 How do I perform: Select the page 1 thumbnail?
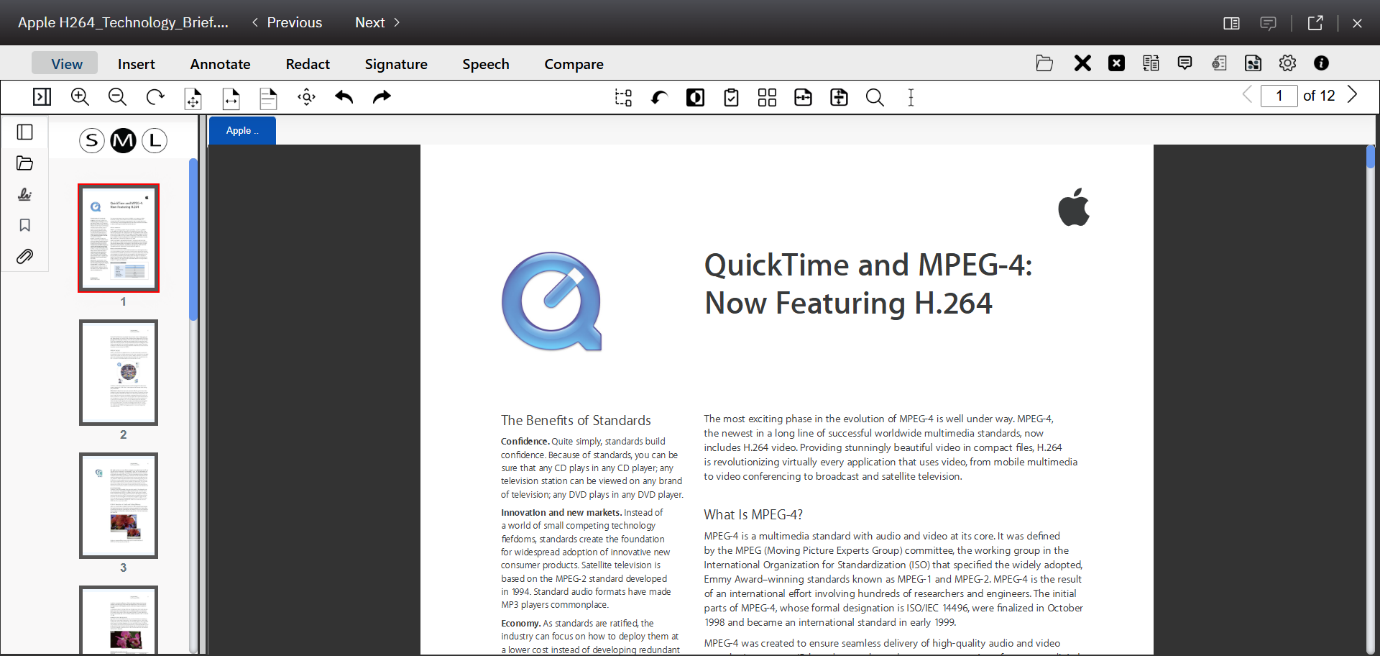click(x=119, y=238)
